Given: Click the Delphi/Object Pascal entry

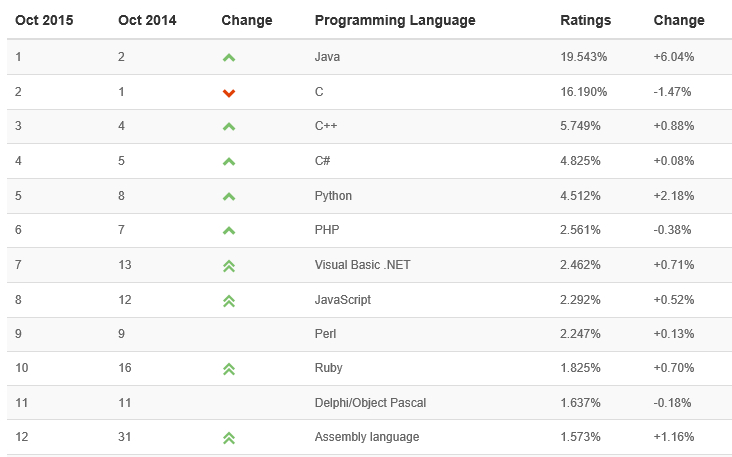Looking at the screenshot, I should (x=370, y=403).
